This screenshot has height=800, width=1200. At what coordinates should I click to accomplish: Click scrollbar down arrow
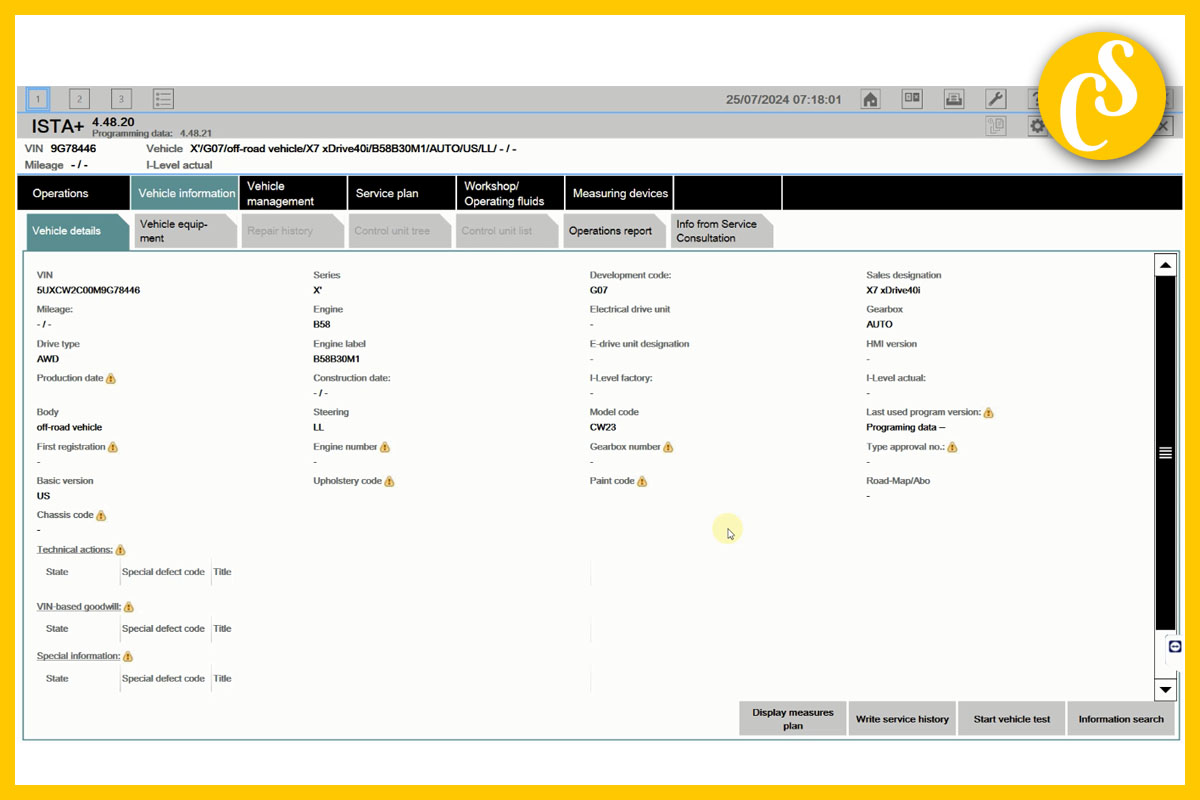(x=1165, y=689)
